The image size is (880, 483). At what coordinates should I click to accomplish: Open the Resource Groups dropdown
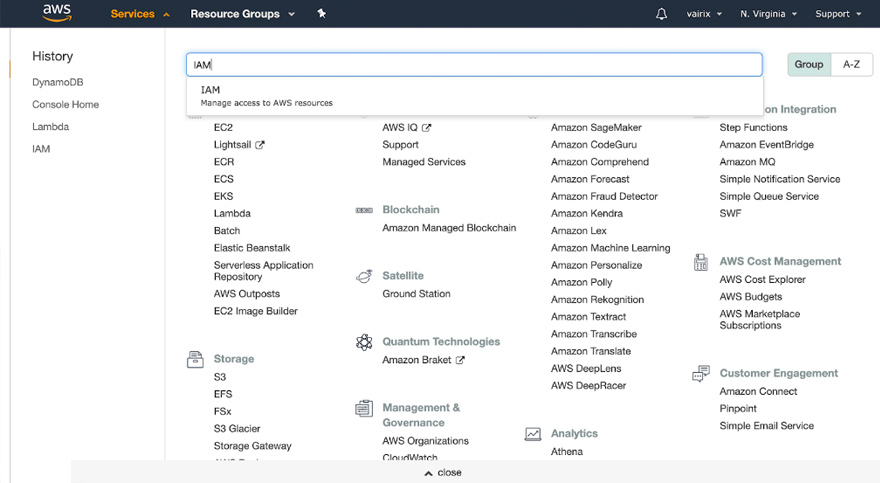(x=242, y=14)
